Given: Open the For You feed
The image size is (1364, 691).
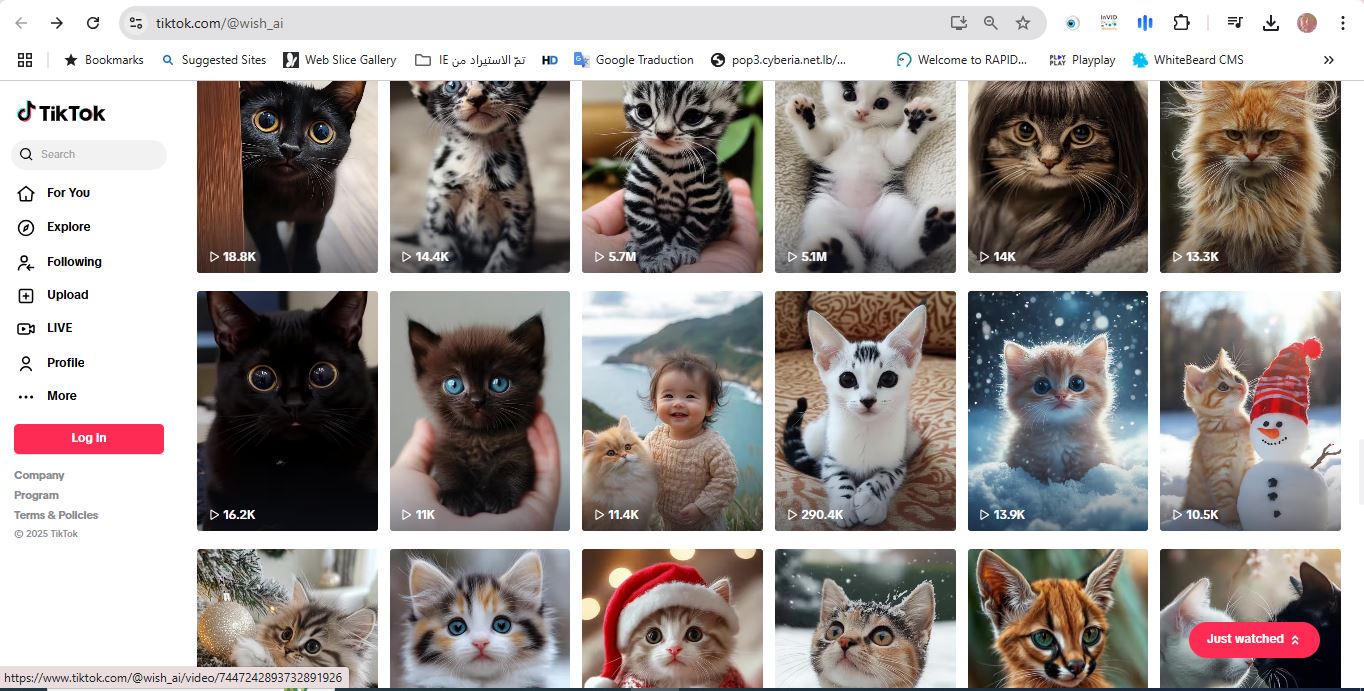Looking at the screenshot, I should coord(68,193).
